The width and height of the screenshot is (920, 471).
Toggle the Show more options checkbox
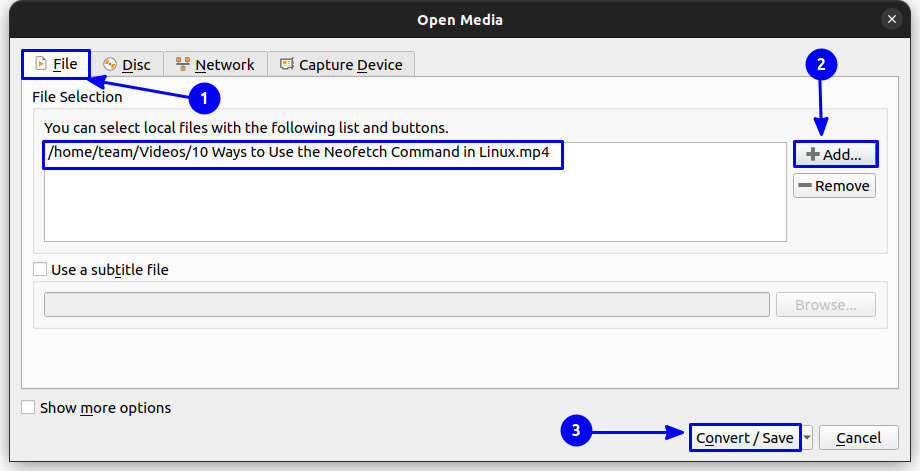tap(28, 407)
